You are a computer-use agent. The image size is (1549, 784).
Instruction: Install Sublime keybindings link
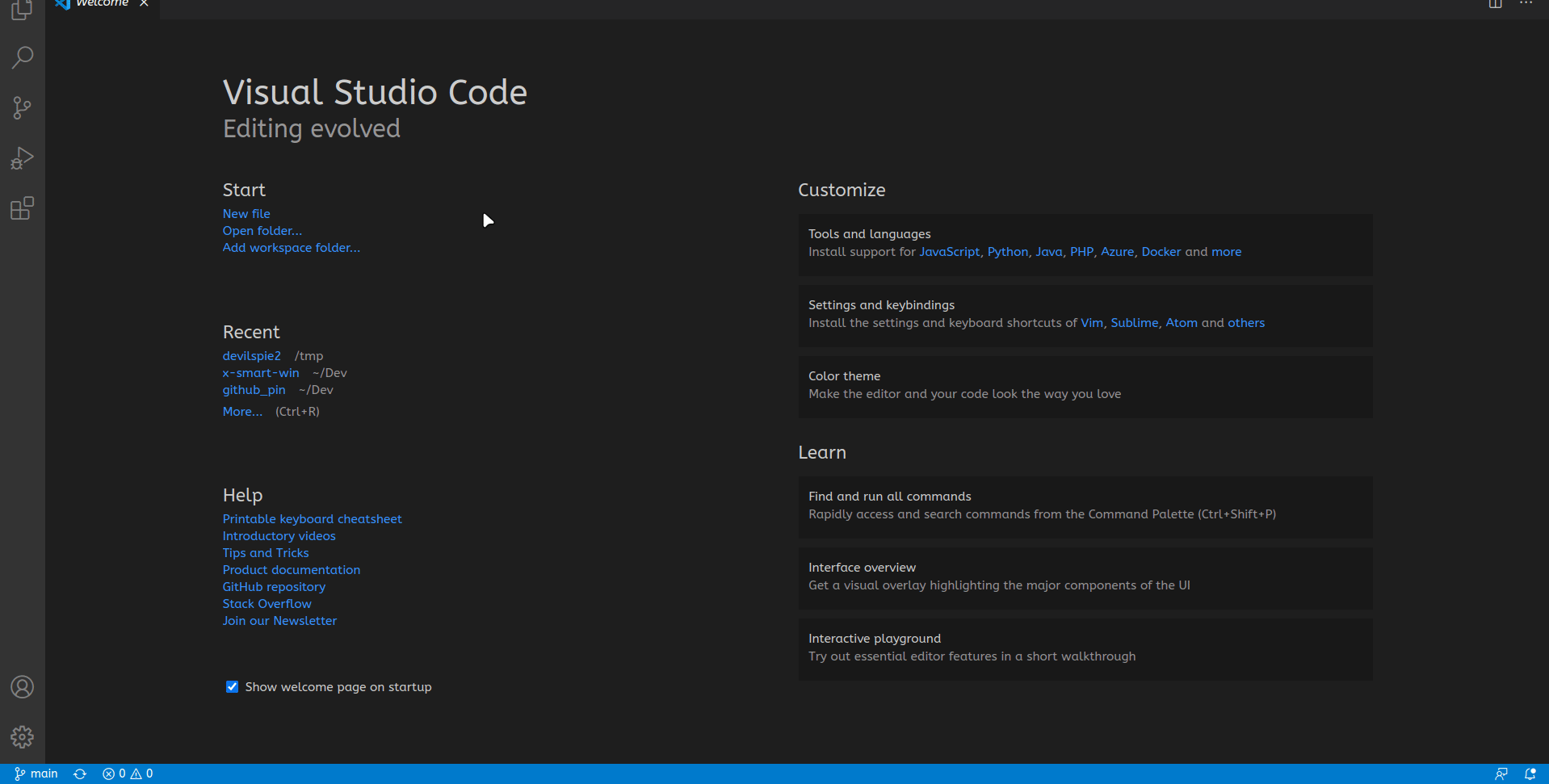(x=1135, y=323)
